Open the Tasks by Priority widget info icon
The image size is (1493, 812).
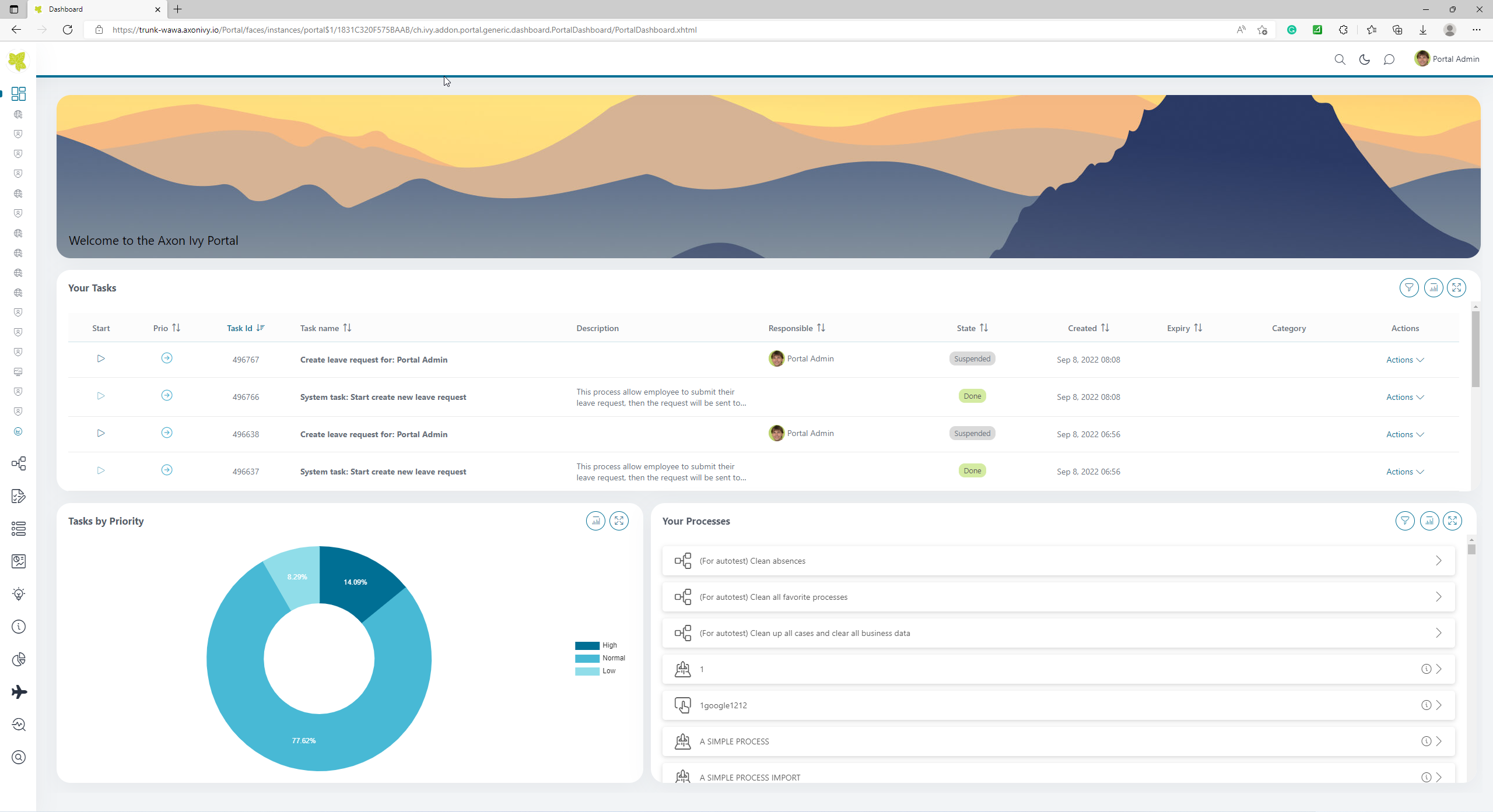pos(595,521)
